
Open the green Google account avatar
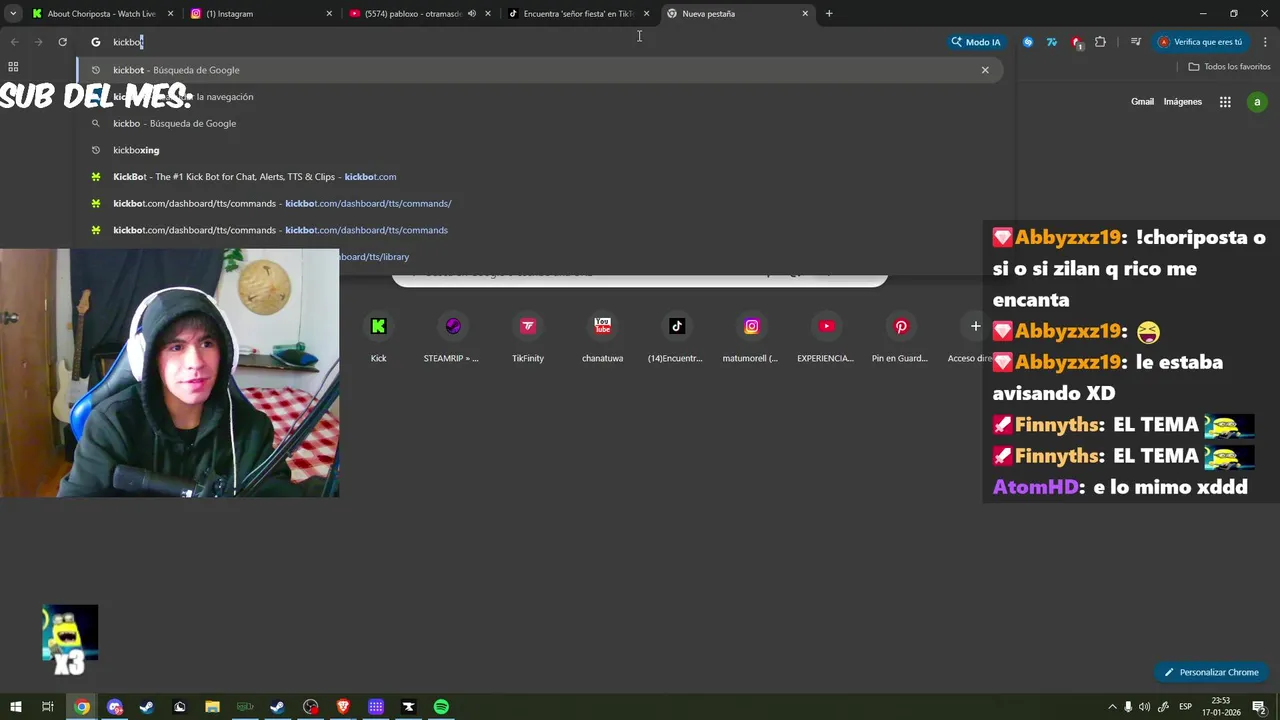1257,102
